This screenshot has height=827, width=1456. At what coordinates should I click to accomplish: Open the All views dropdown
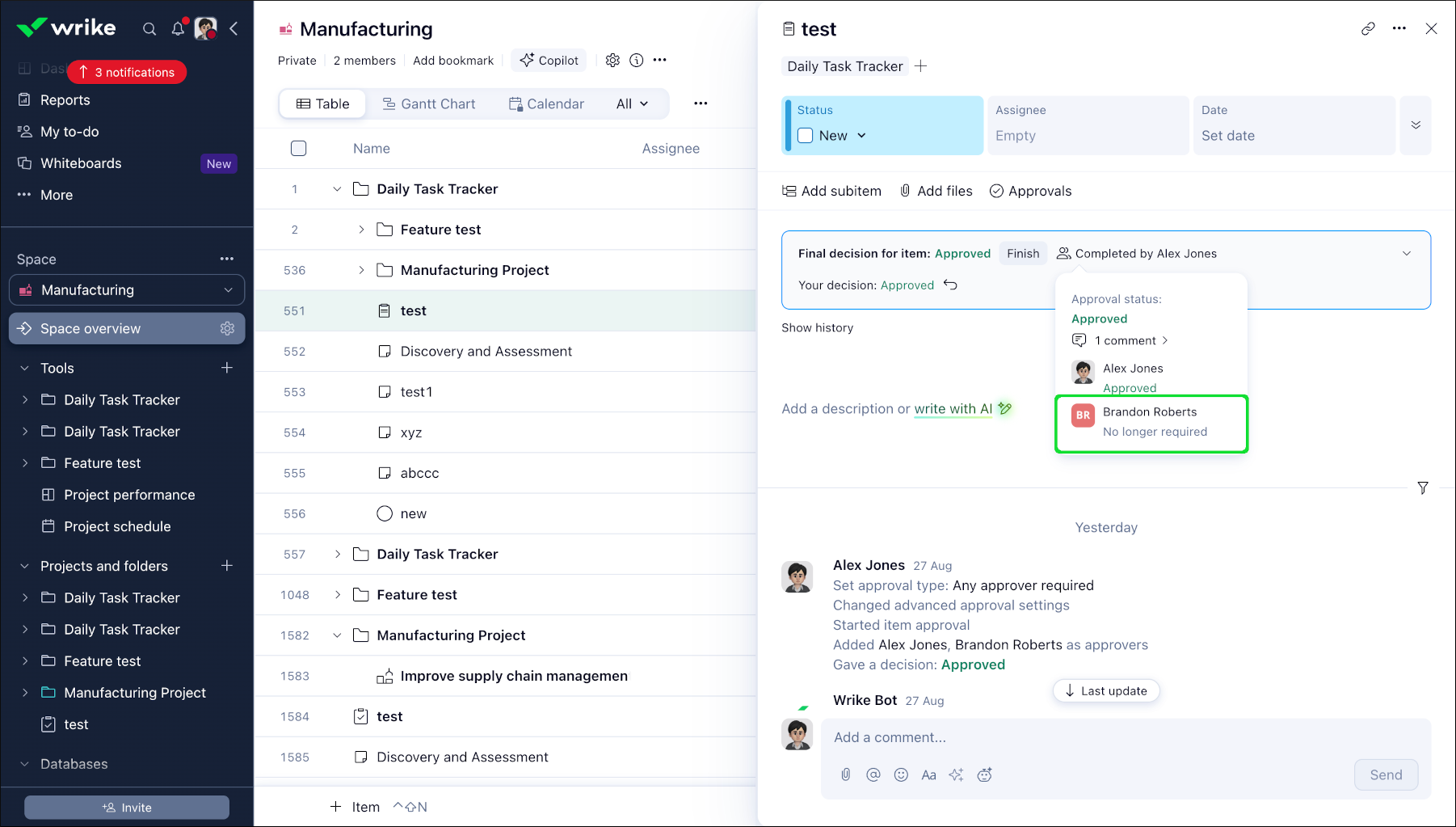point(632,103)
